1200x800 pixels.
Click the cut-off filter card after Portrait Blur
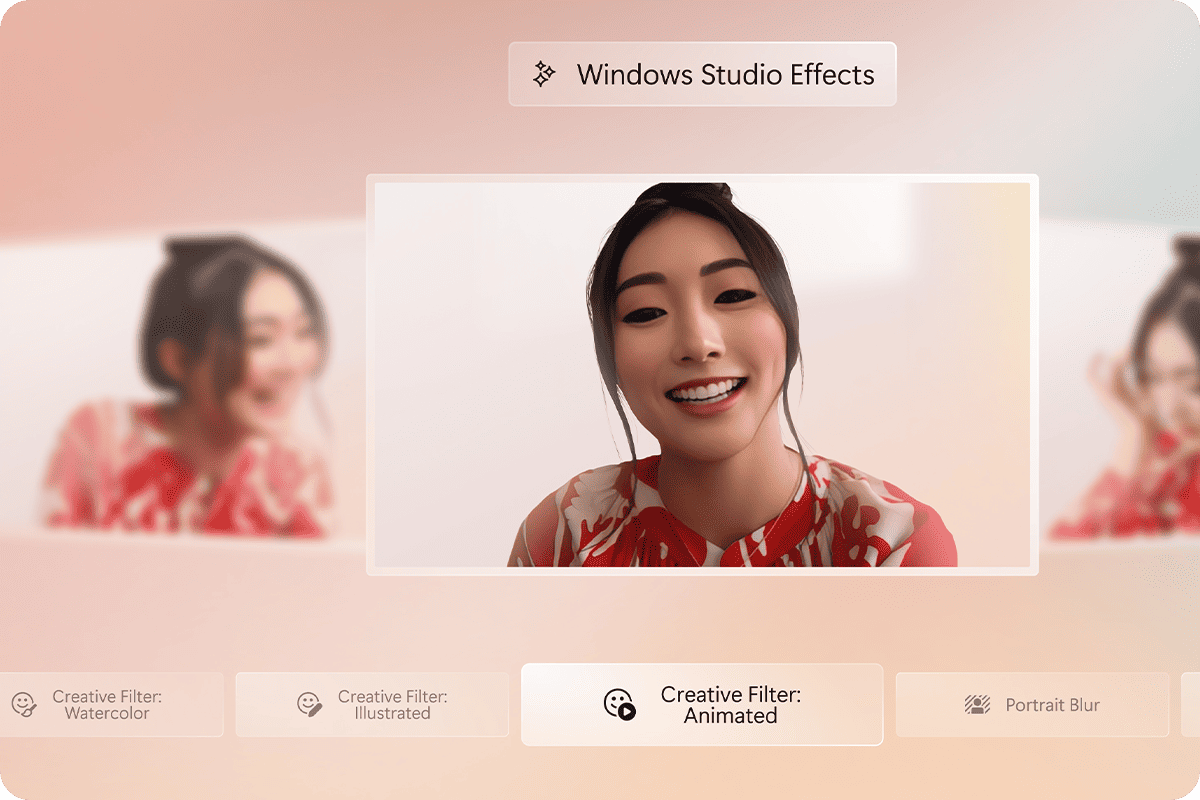(1190, 705)
